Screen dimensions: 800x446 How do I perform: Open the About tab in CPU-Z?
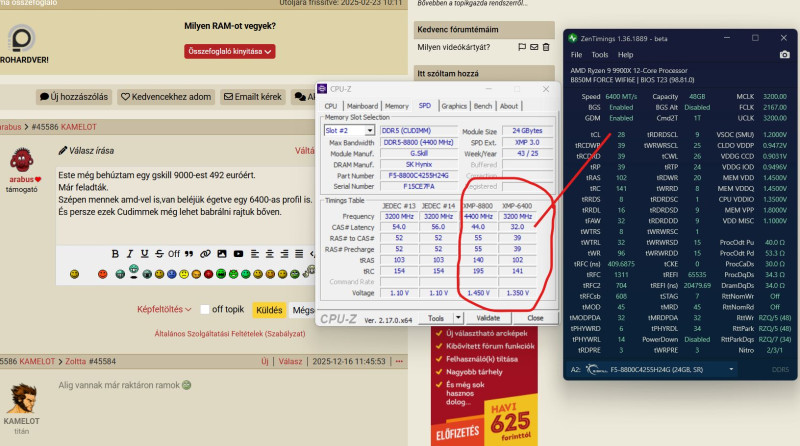click(509, 106)
